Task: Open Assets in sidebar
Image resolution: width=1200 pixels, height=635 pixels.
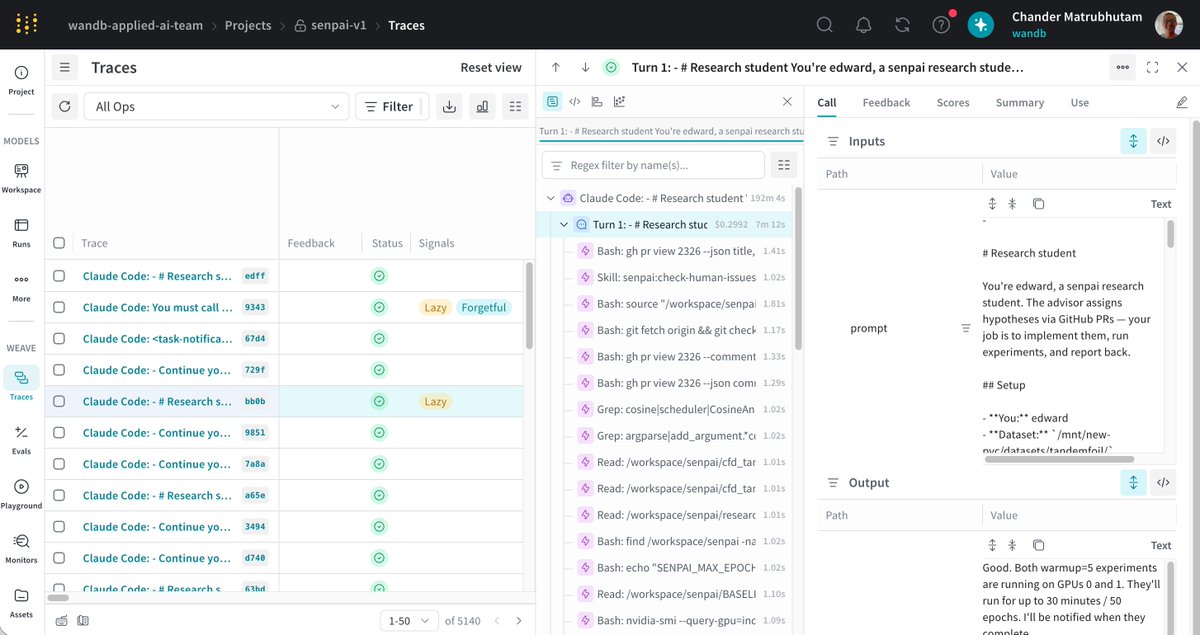Action: click(x=21, y=603)
